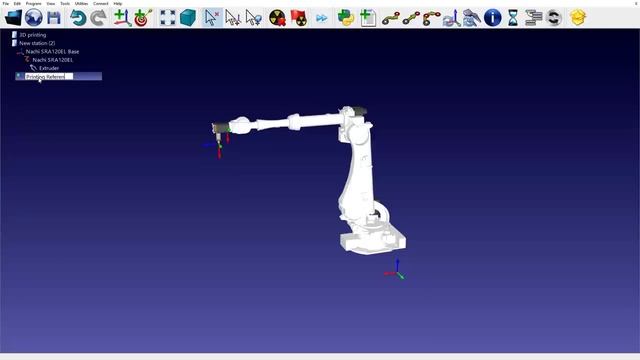Click the gray circular arrows icon
This screenshot has height=360, width=640.
click(553, 18)
